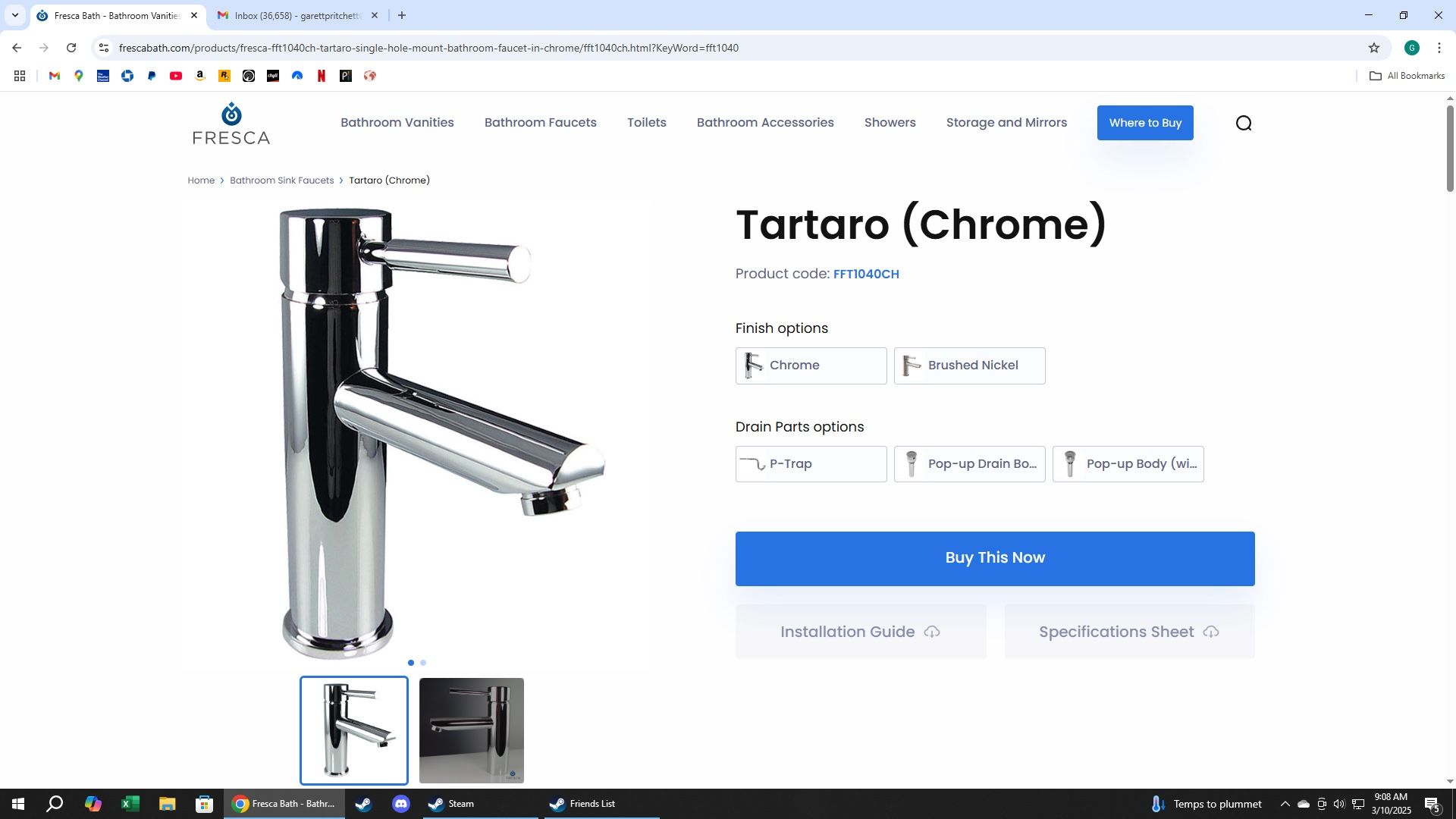
Task: Open the PayPal bookmark
Action: tap(152, 76)
